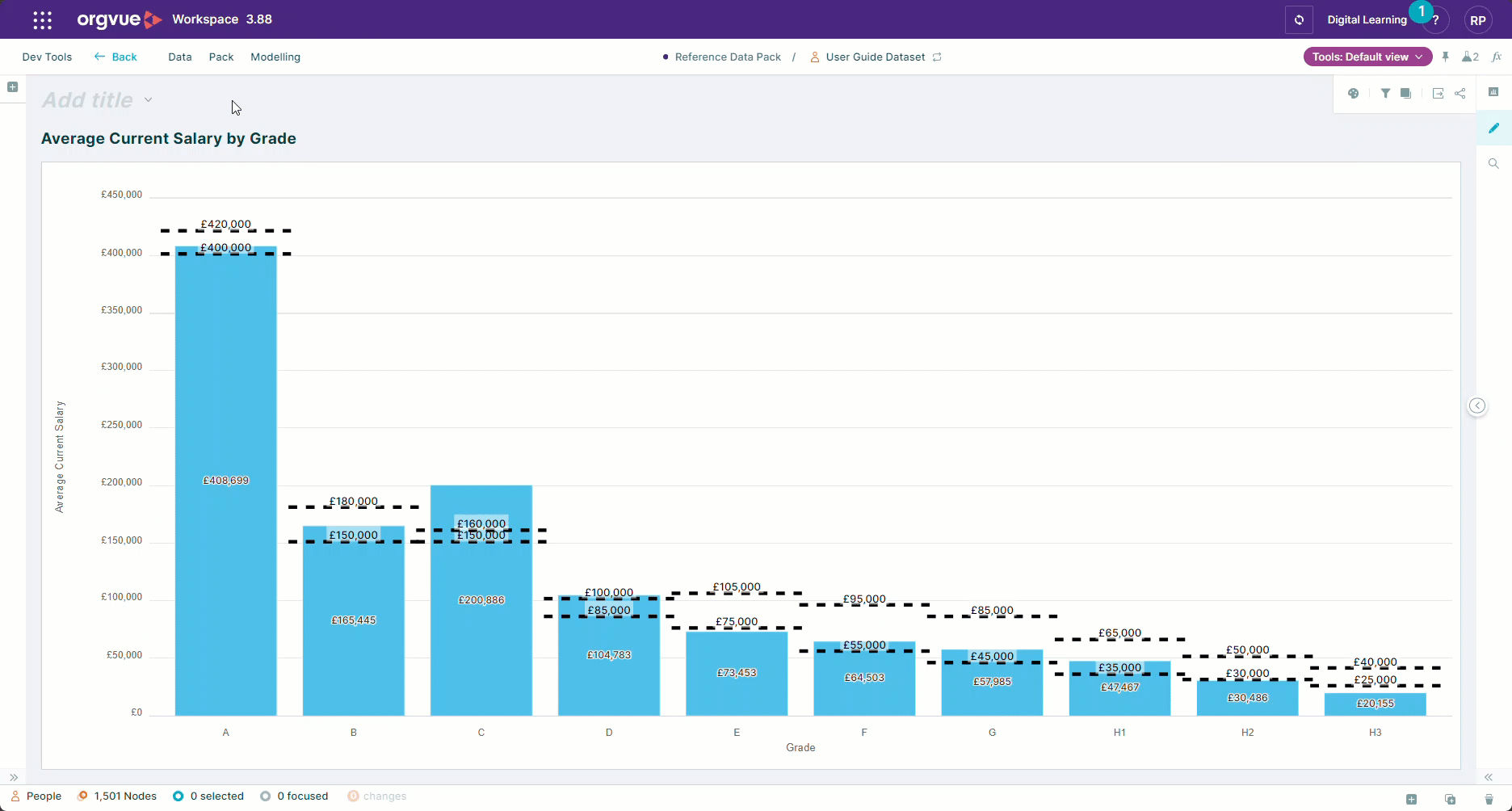Open the chart panel icon at top right

point(1493,92)
